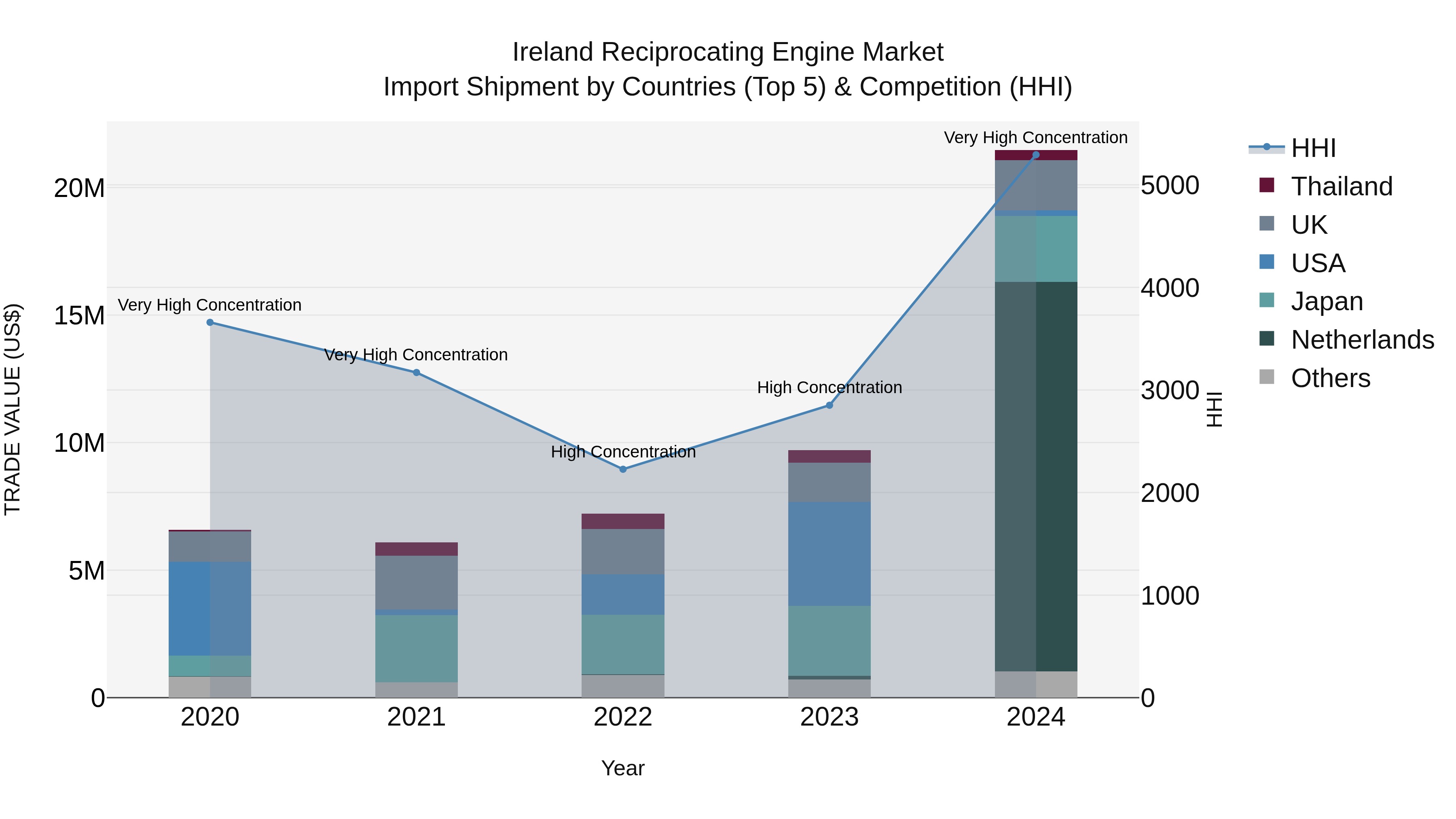Click the USA bar segment in 2023
Viewport: 1456px width, 819px height.
point(829,554)
